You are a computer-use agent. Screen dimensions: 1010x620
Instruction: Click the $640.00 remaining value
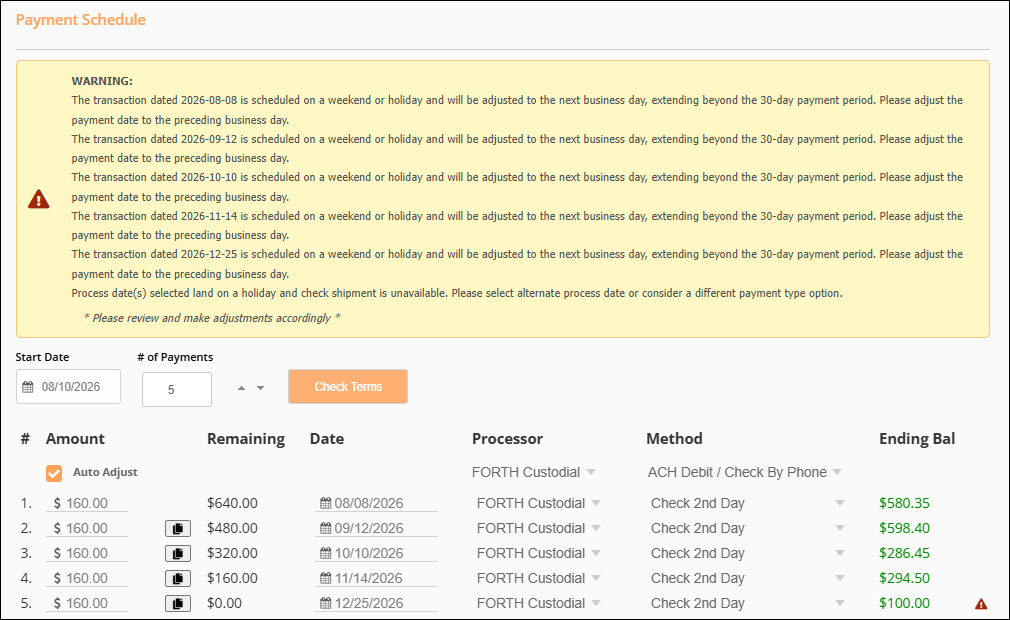[232, 503]
